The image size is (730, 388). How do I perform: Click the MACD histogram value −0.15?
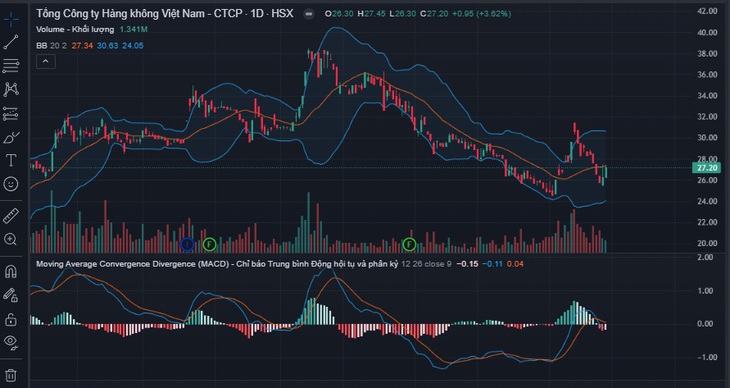(467, 264)
